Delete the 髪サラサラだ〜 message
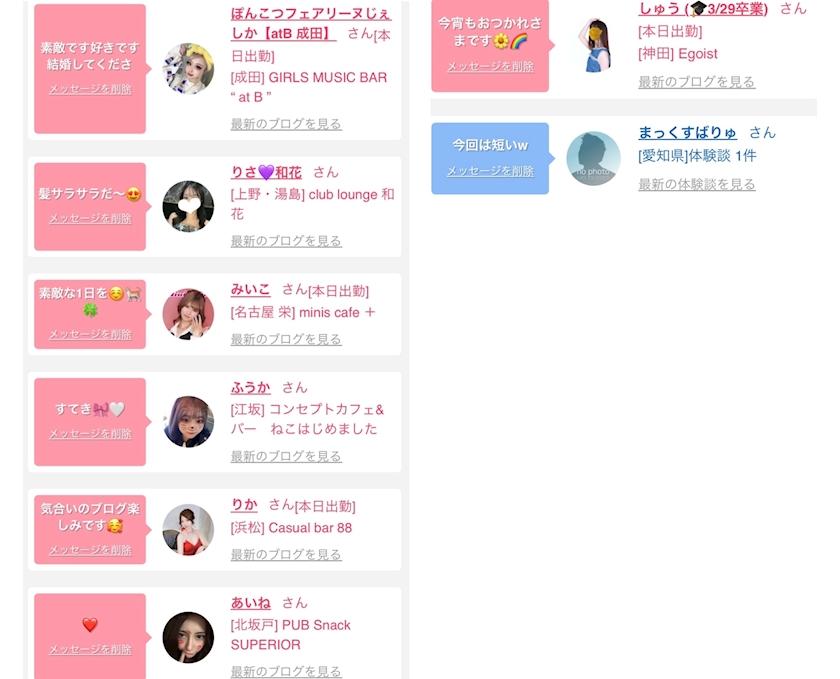This screenshot has width=840, height=679. [91, 218]
